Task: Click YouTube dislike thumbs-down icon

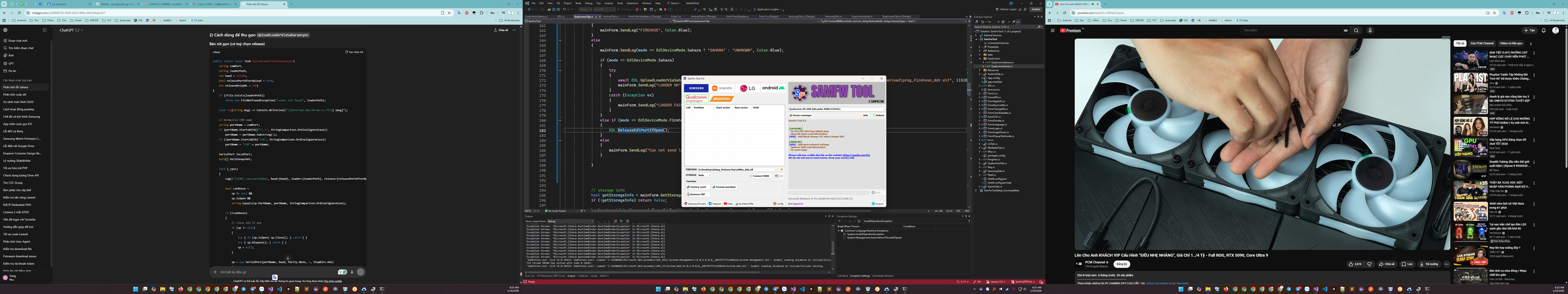Action: pos(1370,264)
